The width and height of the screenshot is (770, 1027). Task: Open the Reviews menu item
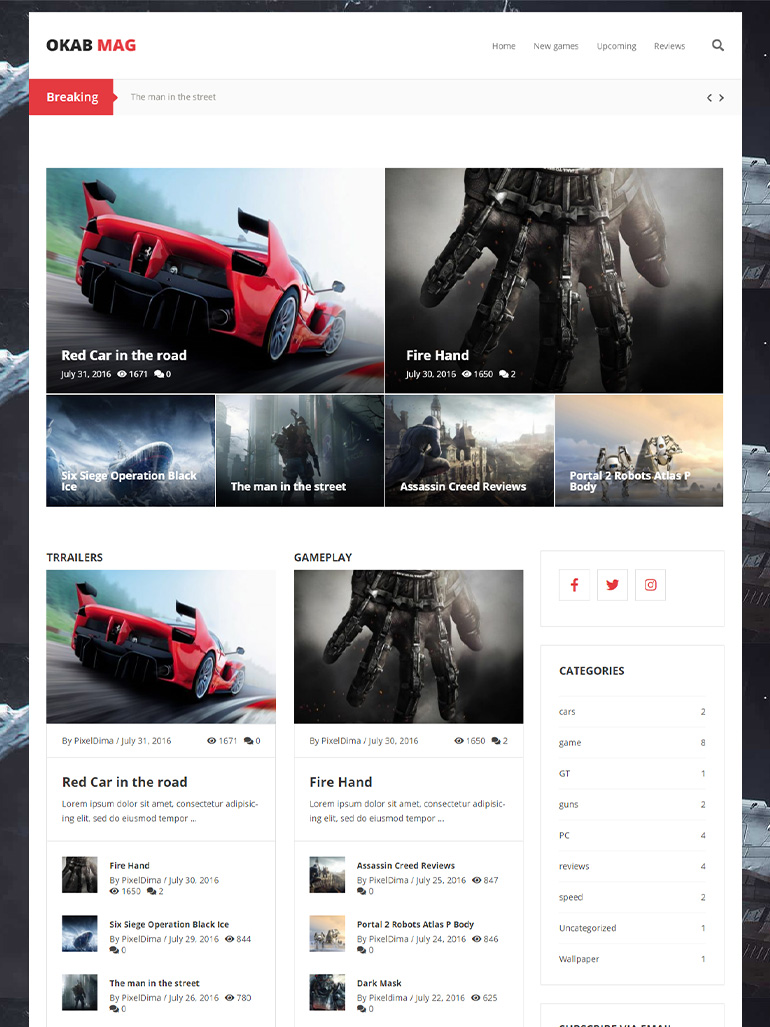[669, 46]
